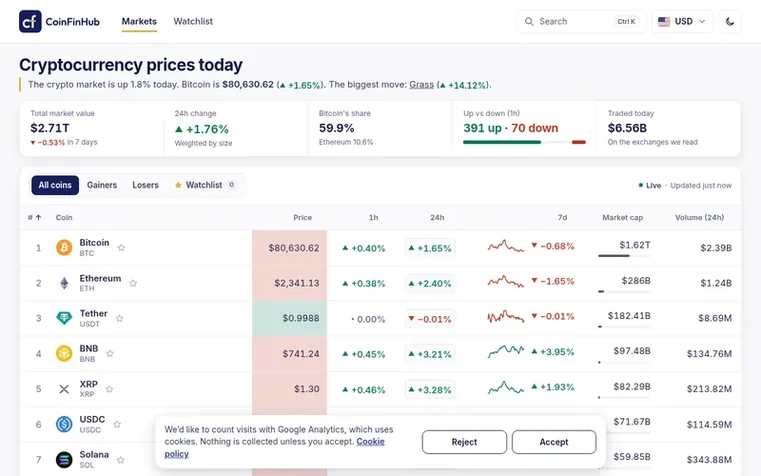
Task: Click BNB price $741.24 cell
Action: [289, 354]
